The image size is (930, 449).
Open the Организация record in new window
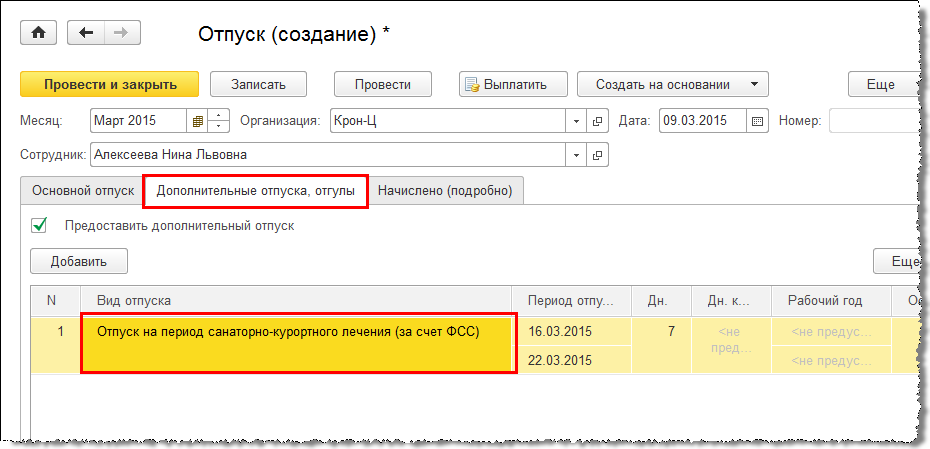click(x=597, y=121)
